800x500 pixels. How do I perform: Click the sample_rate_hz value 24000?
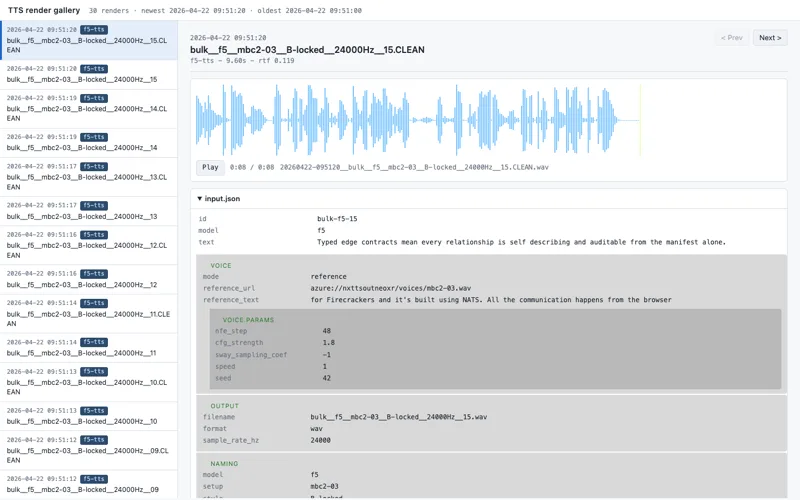click(320, 440)
